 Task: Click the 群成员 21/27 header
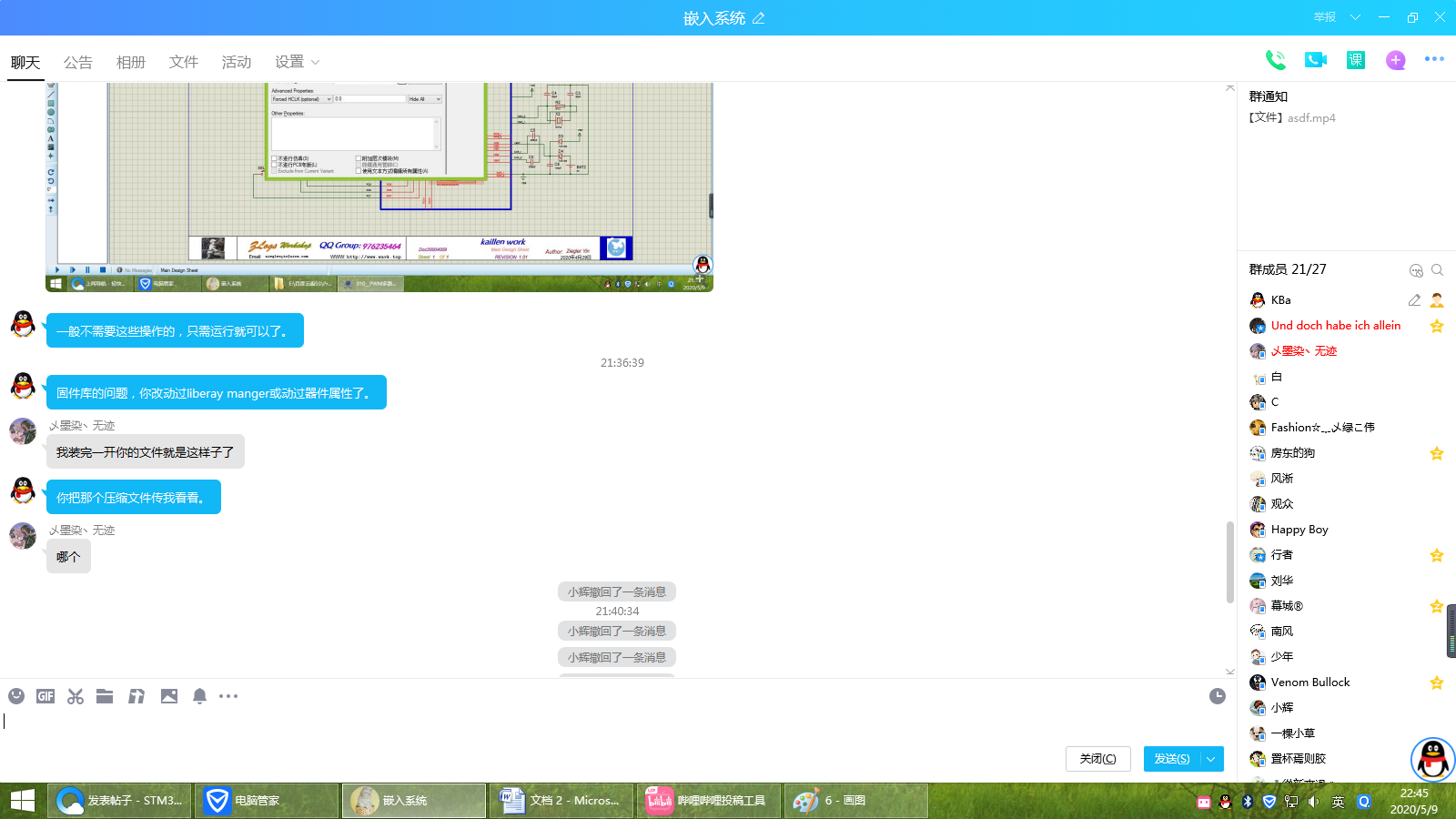(1288, 270)
